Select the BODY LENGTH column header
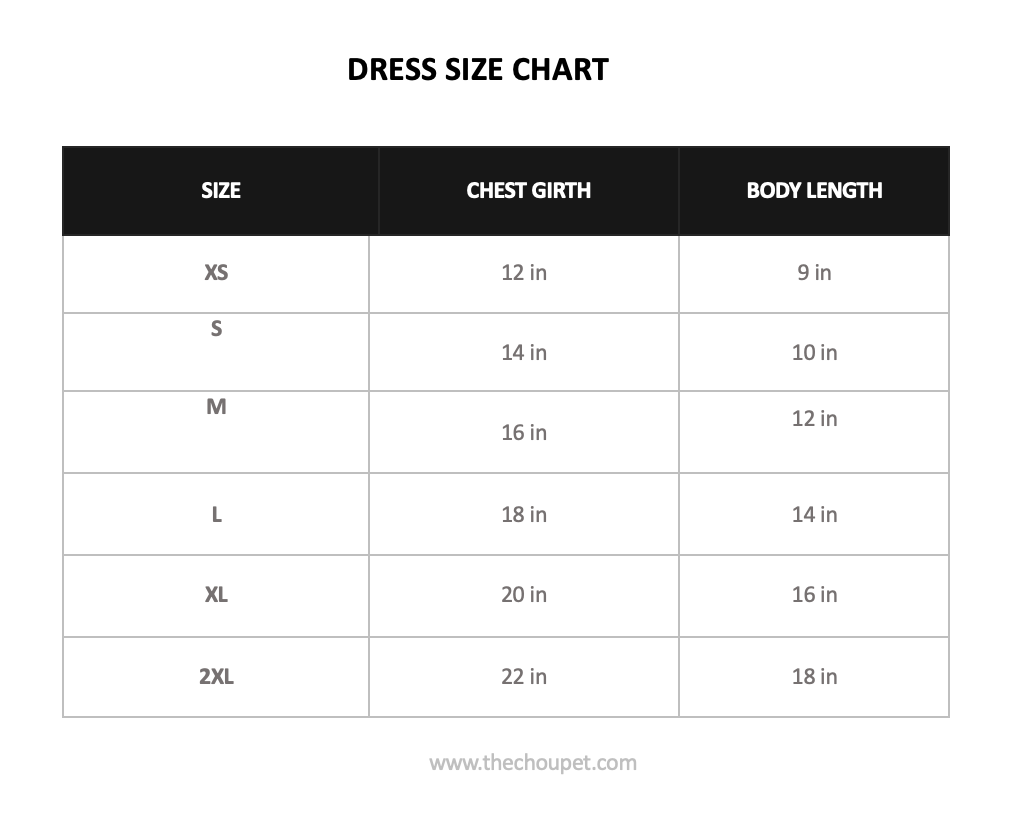The width and height of the screenshot is (1024, 814). [x=814, y=190]
